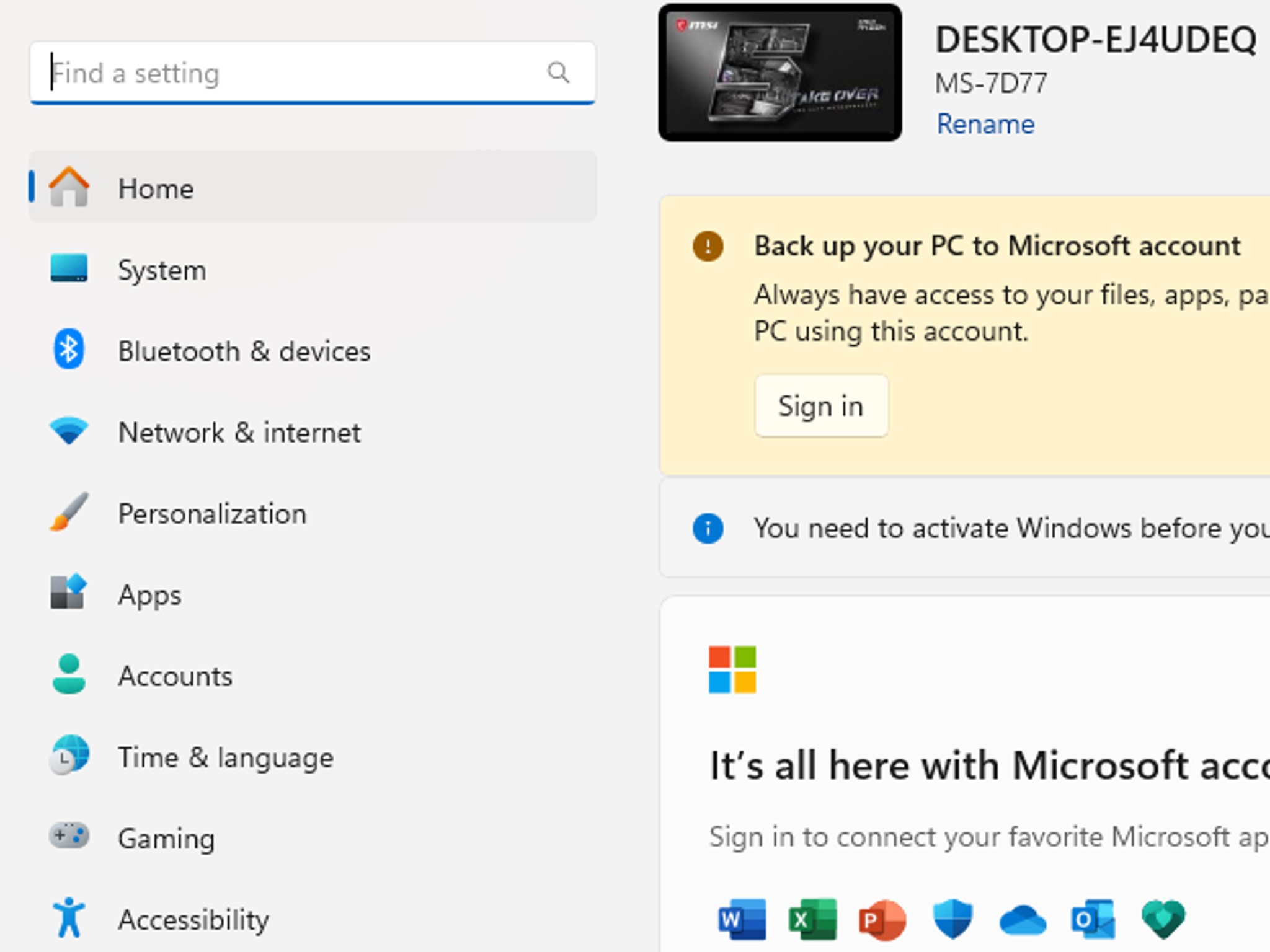
Task: Open the Excel app icon
Action: tap(812, 919)
